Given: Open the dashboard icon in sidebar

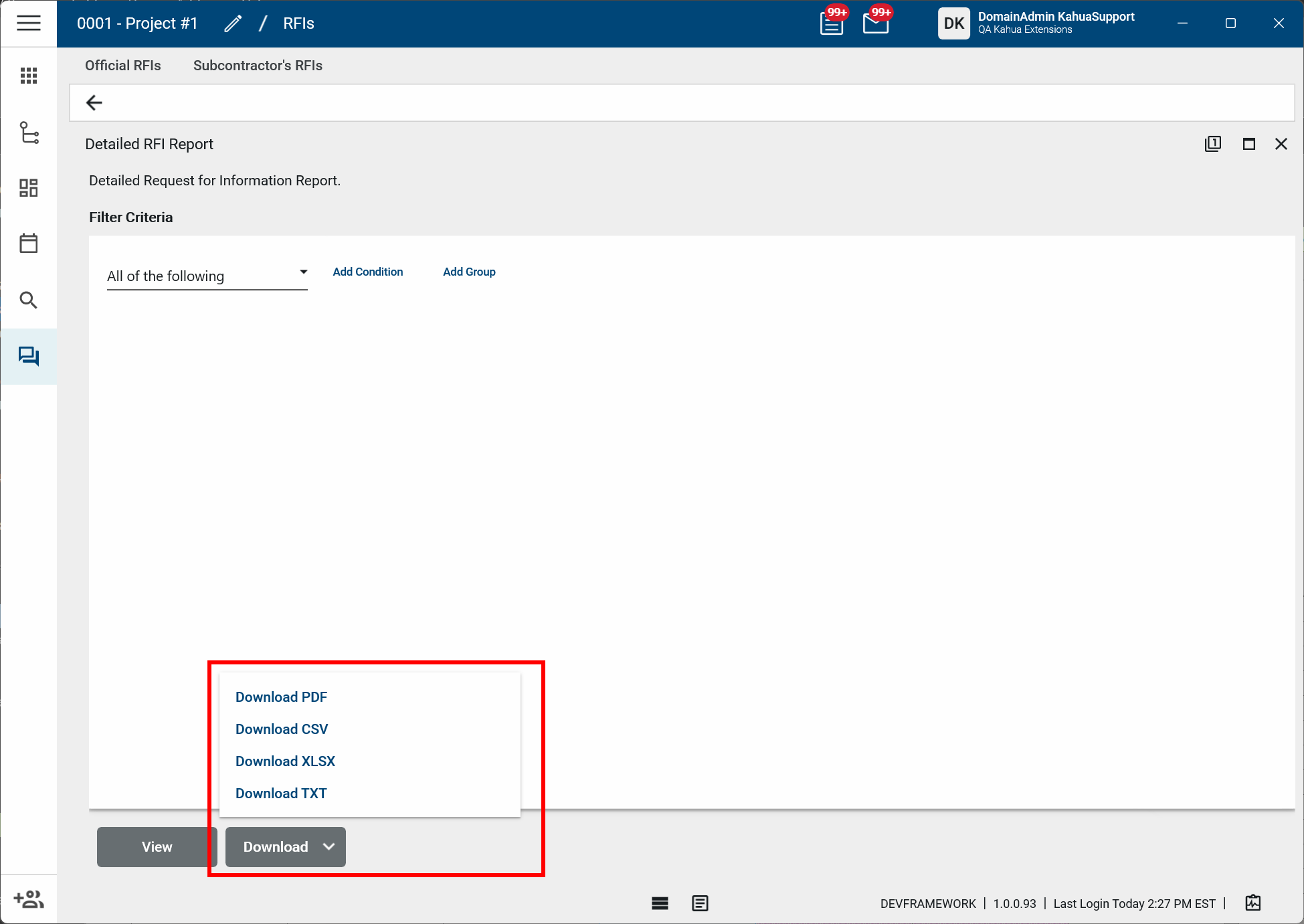Looking at the screenshot, I should [x=28, y=188].
